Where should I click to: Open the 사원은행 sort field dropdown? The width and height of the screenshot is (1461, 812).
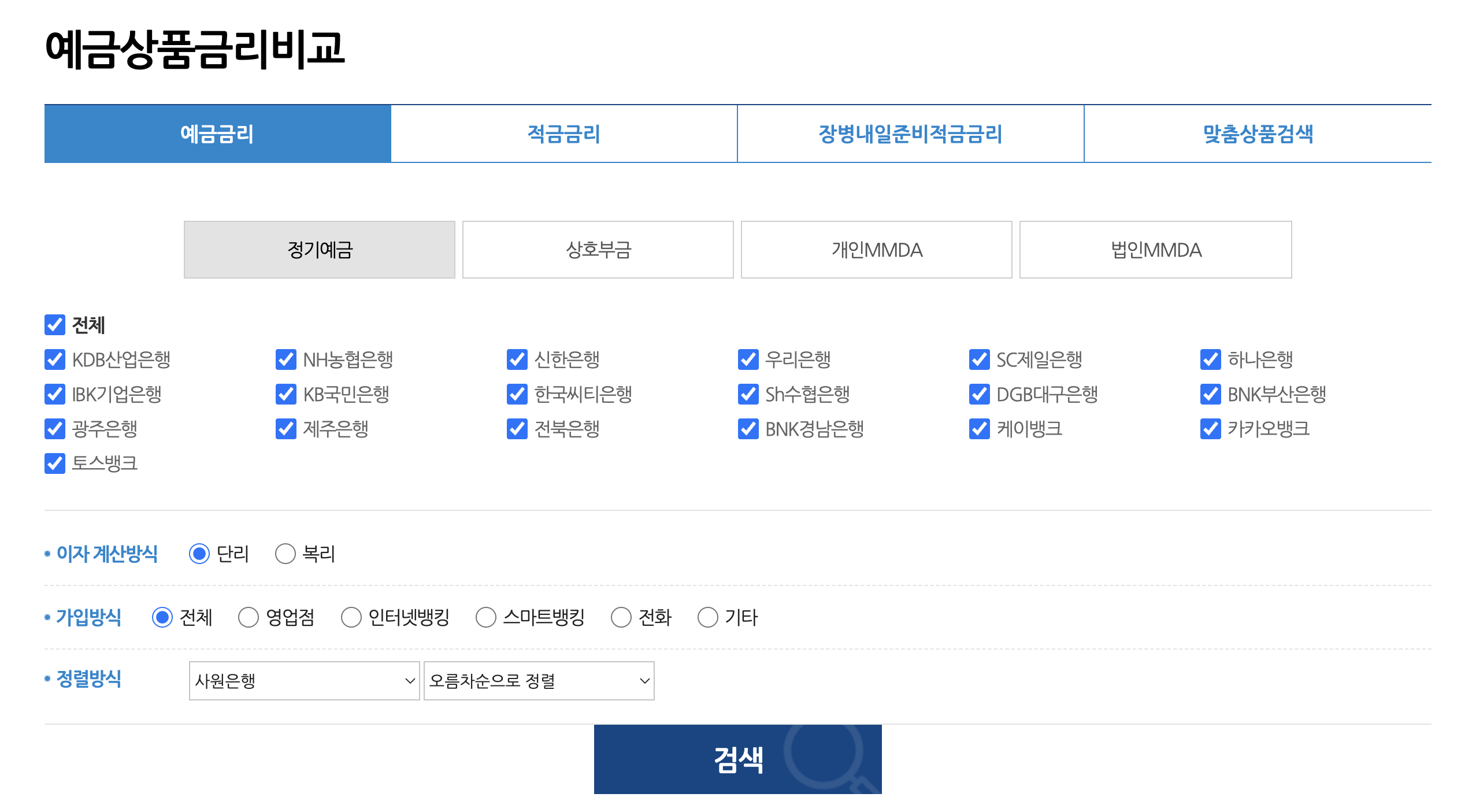(x=304, y=681)
